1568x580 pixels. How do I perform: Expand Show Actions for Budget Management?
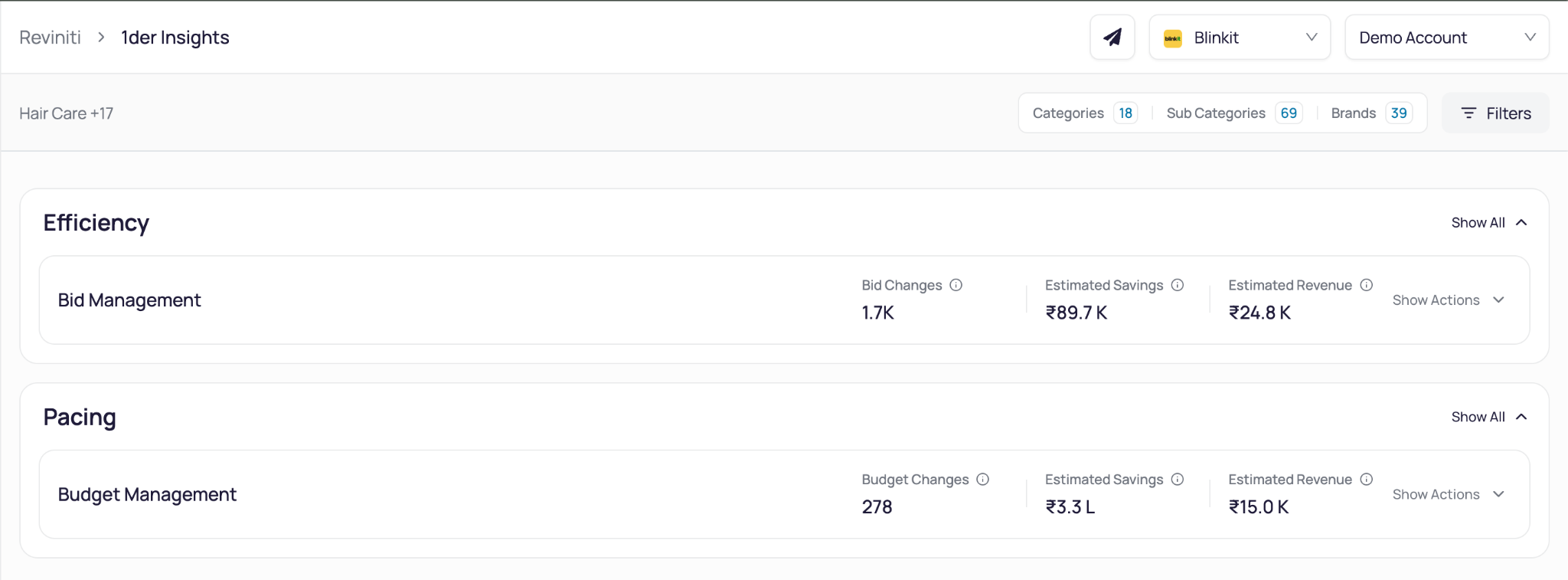(x=1449, y=495)
